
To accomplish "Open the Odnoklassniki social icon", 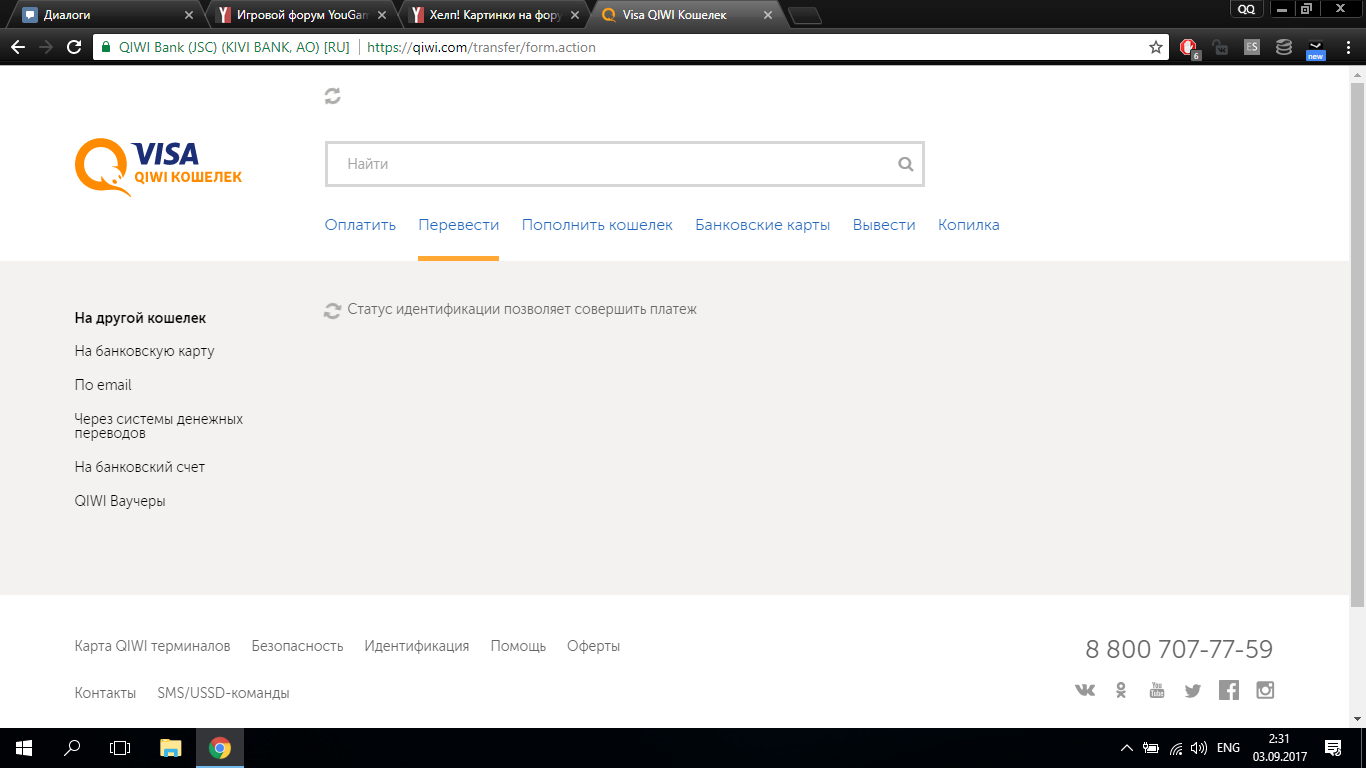I will tap(1121, 690).
